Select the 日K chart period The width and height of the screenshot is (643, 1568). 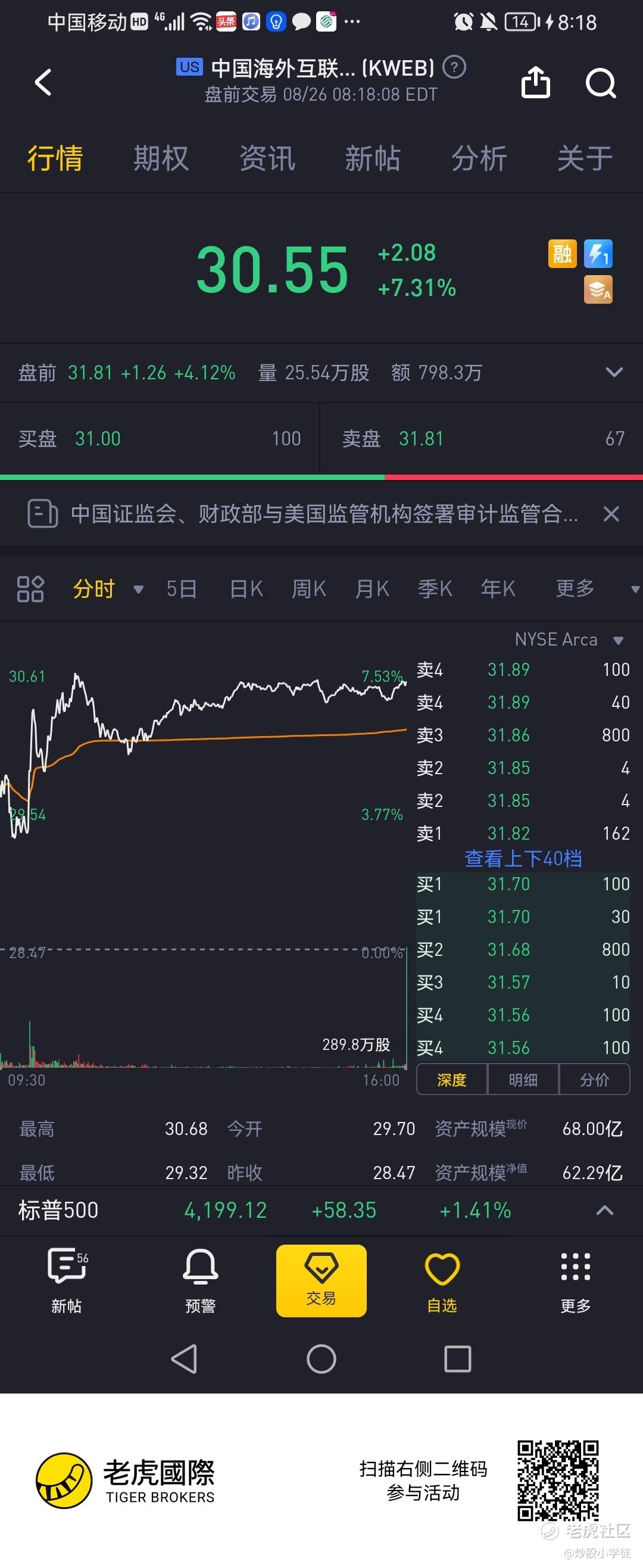246,588
